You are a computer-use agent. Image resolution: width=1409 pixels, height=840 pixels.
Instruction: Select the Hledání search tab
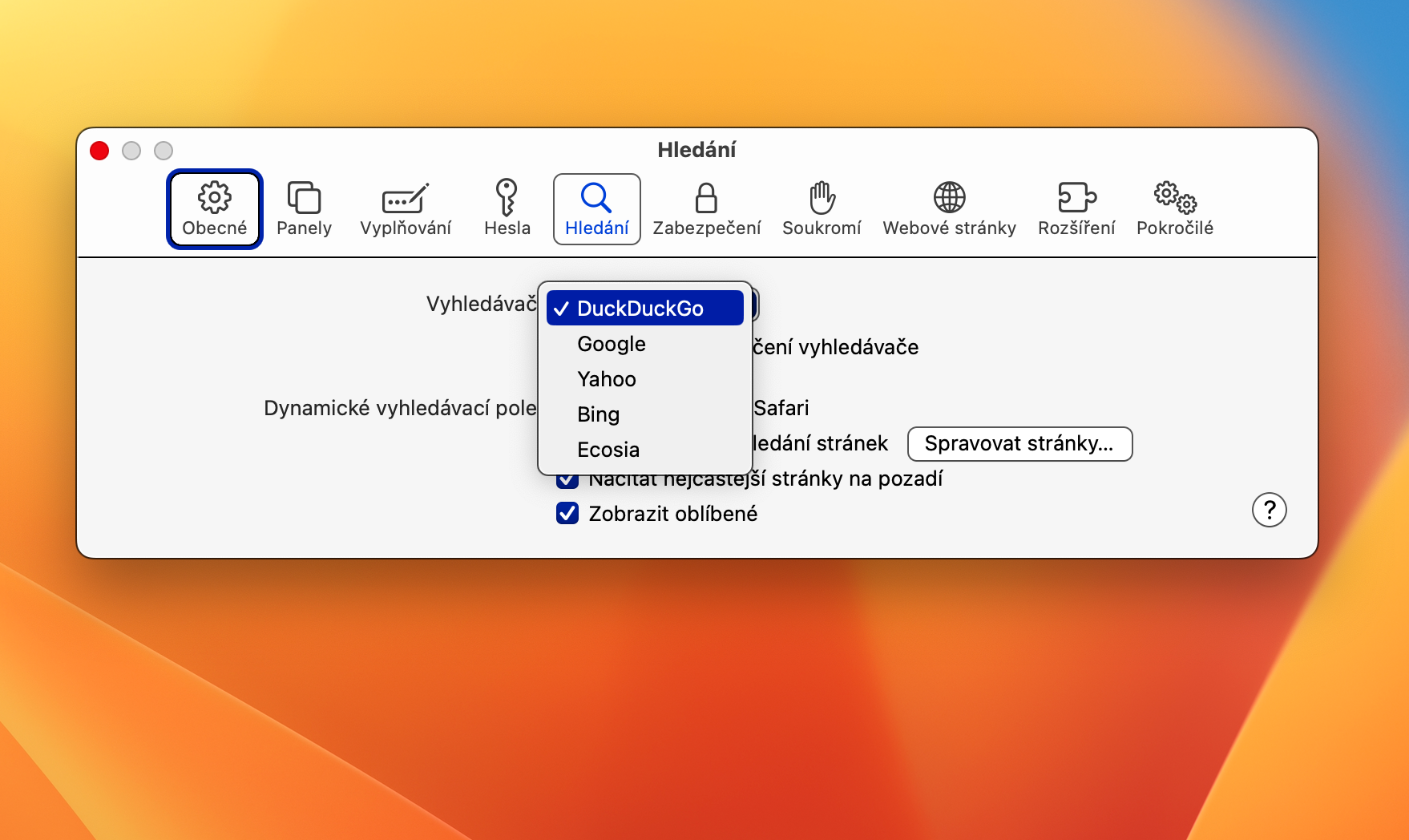pyautogui.click(x=597, y=209)
